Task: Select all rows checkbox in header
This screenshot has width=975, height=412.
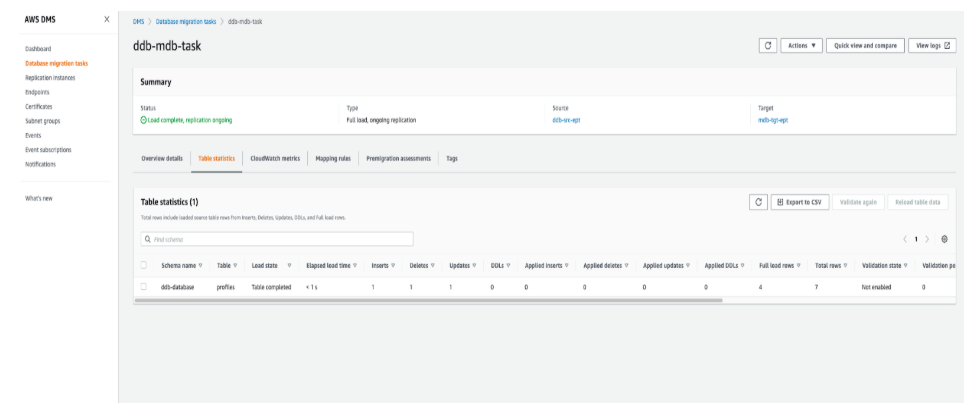Action: [145, 265]
